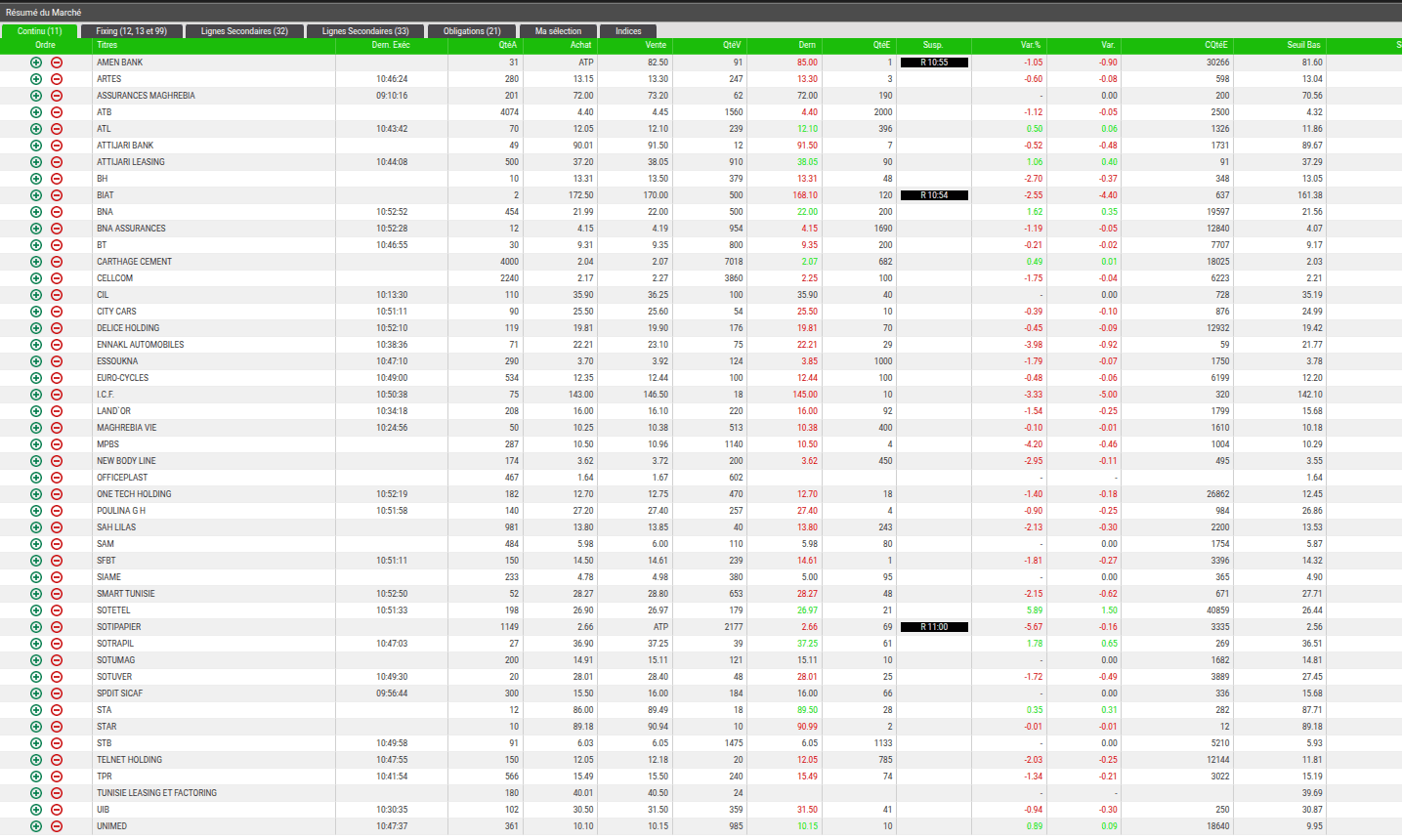Click the red minus icon in the SOTIPAPIER row
Viewport: 1402px width, 840px height.
point(57,627)
